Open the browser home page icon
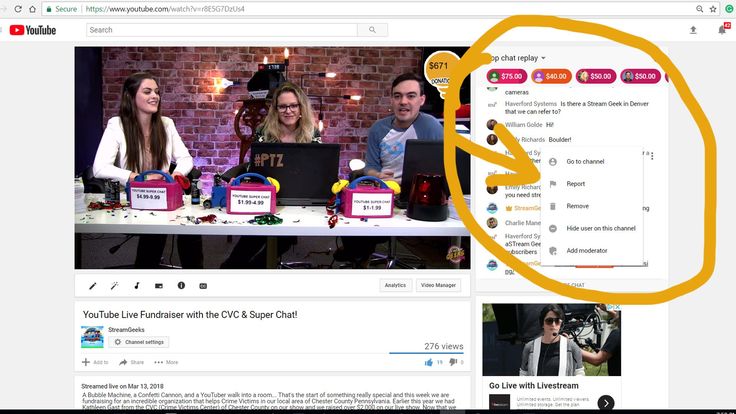Screen dimensions: 736x414 click(x=32, y=9)
